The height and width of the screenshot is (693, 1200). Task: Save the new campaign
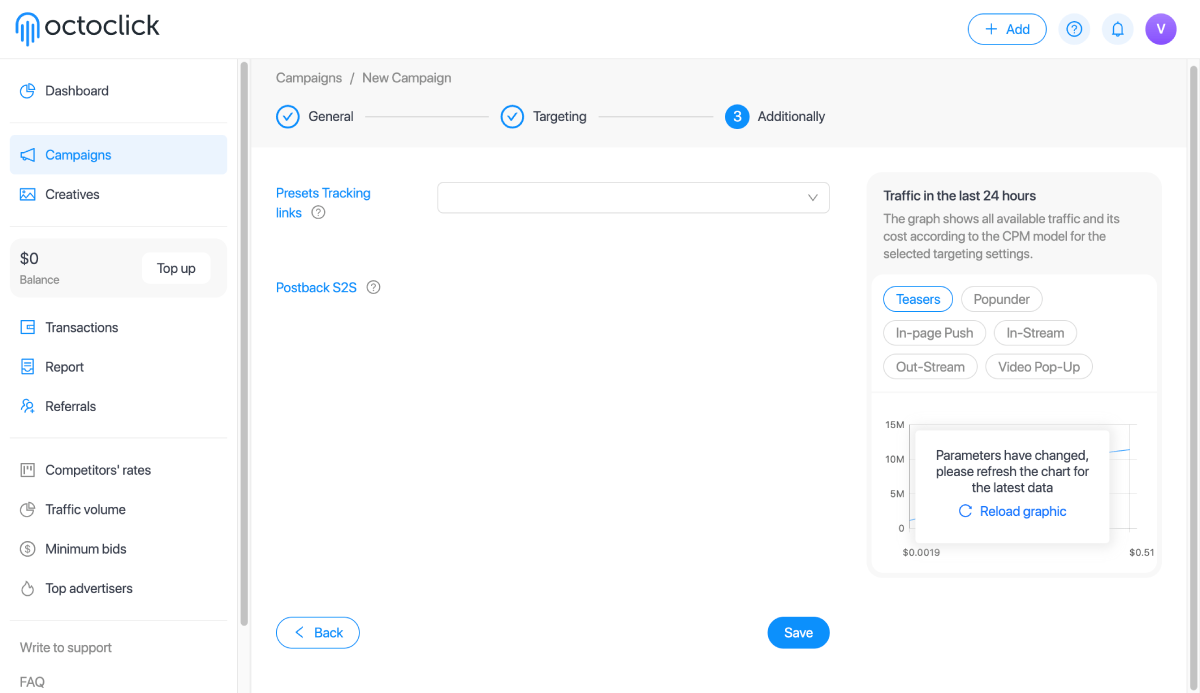pos(799,633)
